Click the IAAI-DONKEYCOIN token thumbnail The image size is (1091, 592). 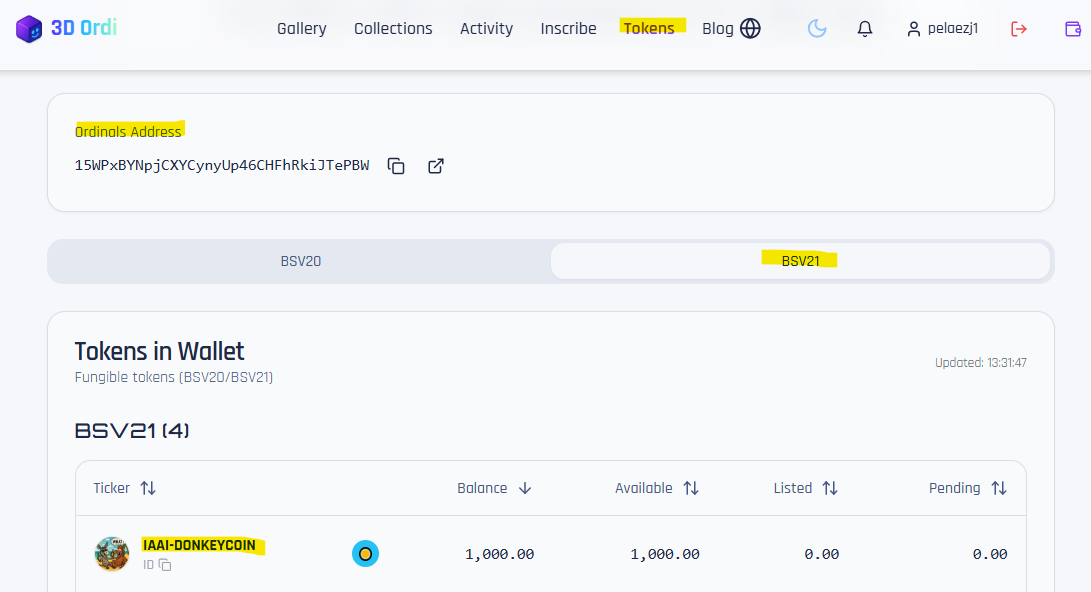tap(112, 554)
